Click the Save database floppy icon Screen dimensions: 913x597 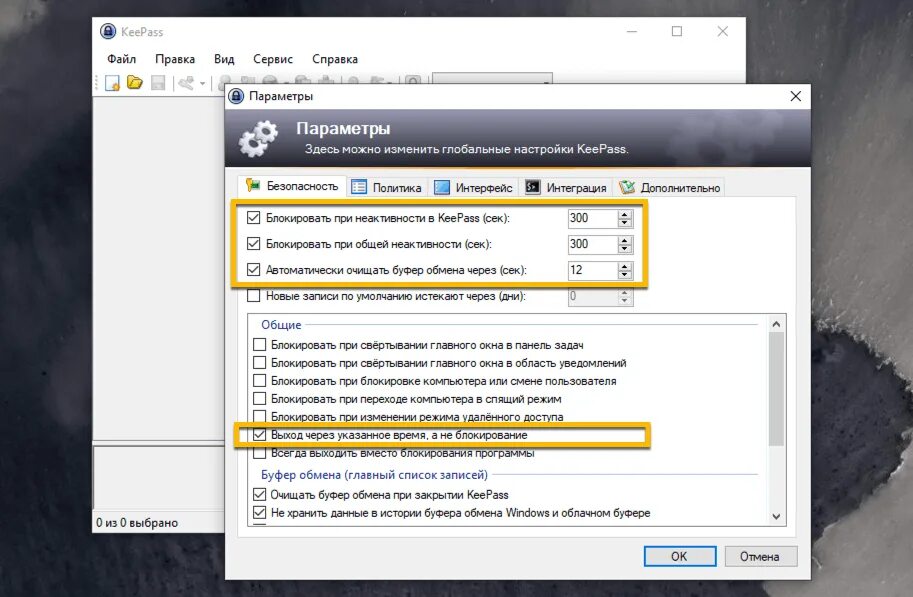[158, 83]
